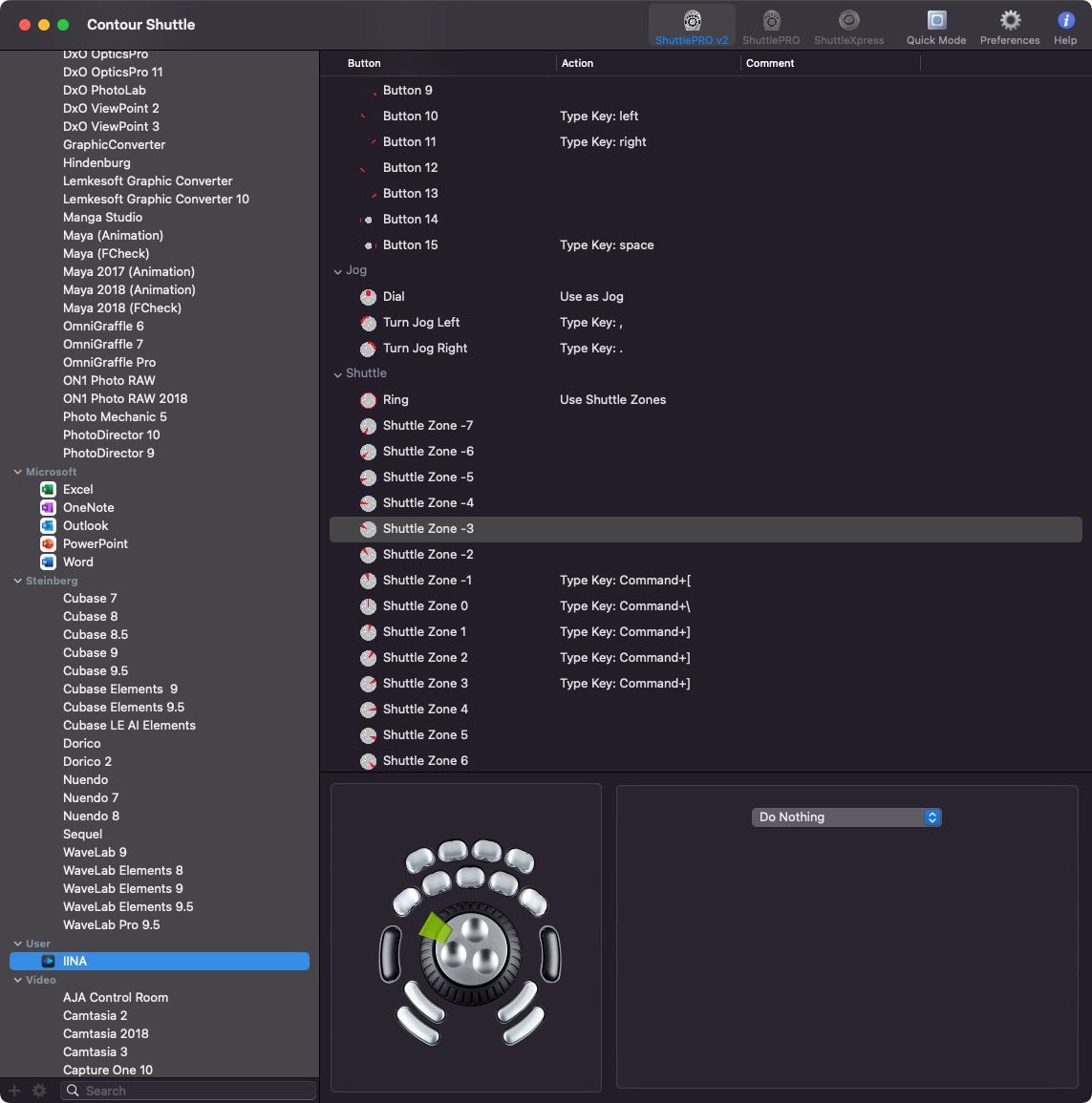Viewport: 1092px width, 1103px height.
Task: Select Capture One 10 in sidebar
Action: click(108, 1070)
